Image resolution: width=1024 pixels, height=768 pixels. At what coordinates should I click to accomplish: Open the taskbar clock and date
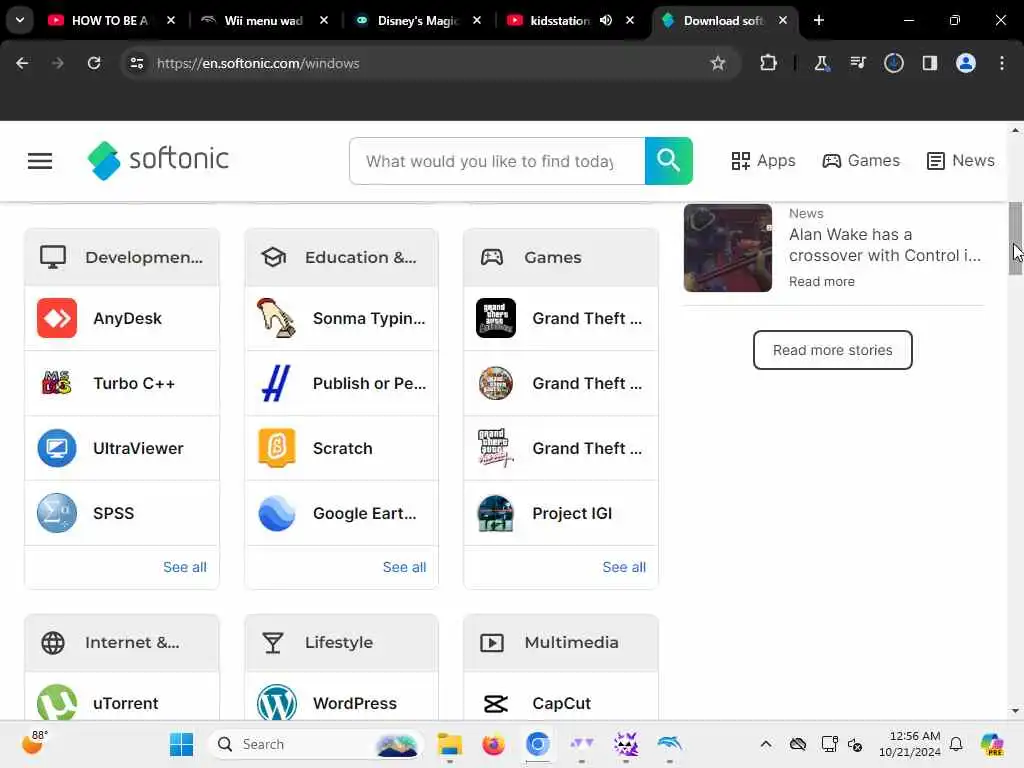[910, 744]
